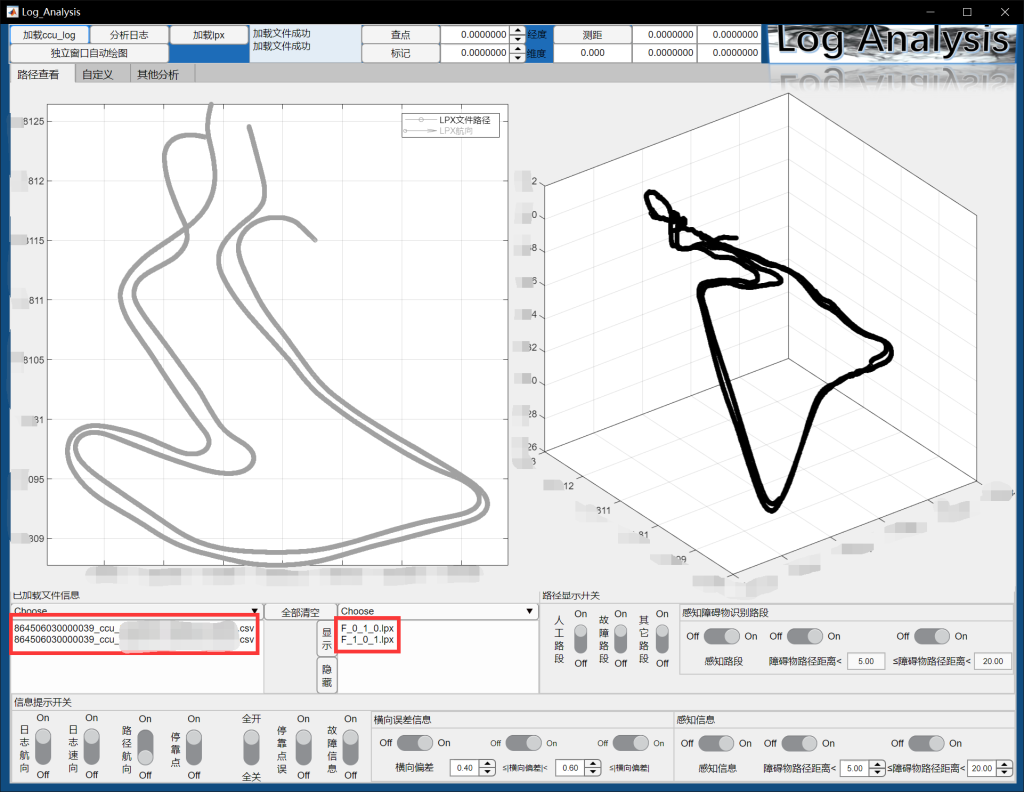The height and width of the screenshot is (792, 1024).
Task: Click the 独立窗口自动绘图 button
Action: [x=89, y=53]
